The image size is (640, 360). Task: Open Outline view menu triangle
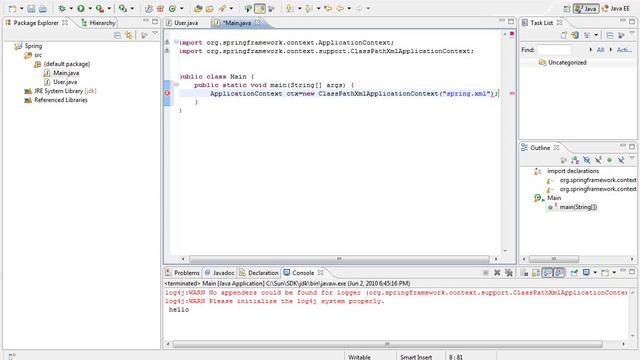632,159
